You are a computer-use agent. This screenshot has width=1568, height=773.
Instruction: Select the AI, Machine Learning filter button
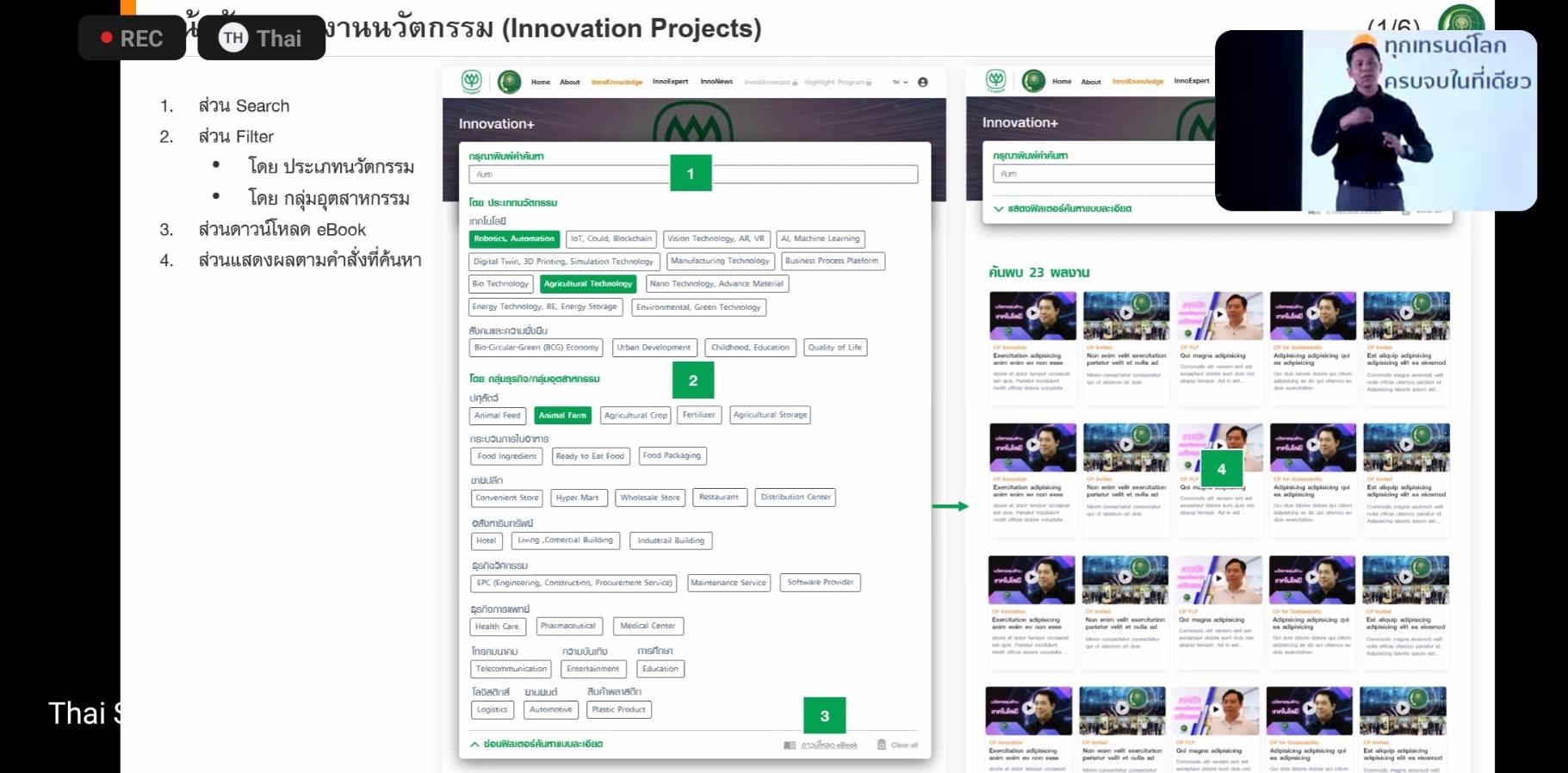click(820, 238)
